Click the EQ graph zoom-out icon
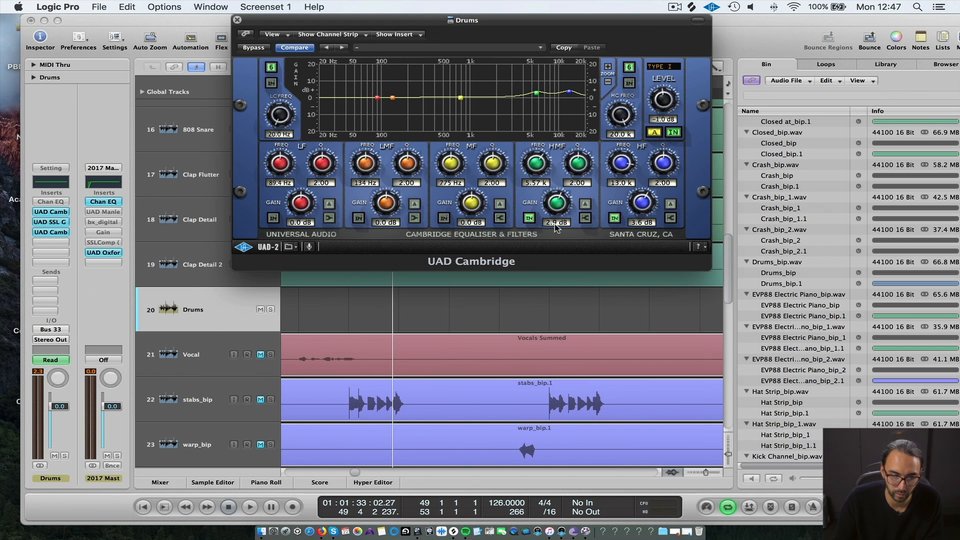 point(607,81)
